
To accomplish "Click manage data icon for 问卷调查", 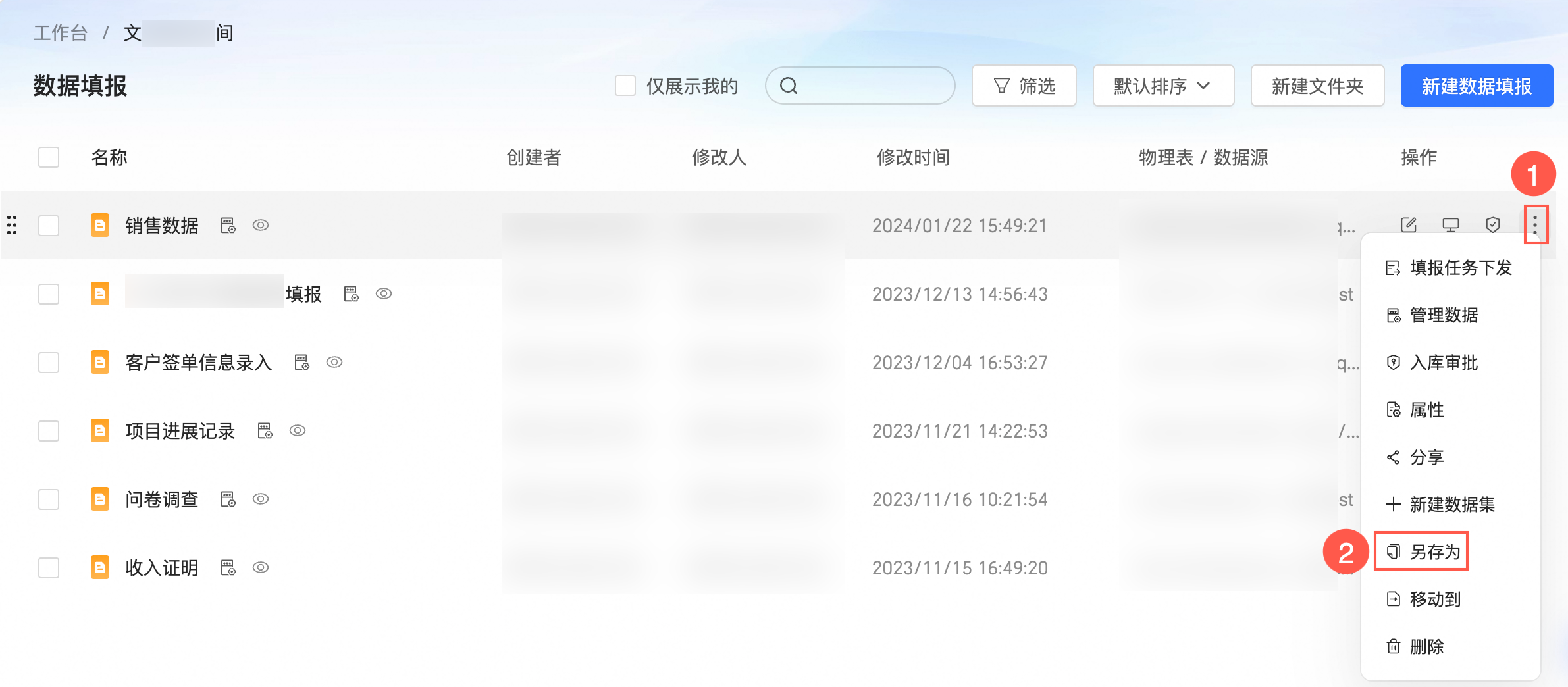I will click(228, 499).
